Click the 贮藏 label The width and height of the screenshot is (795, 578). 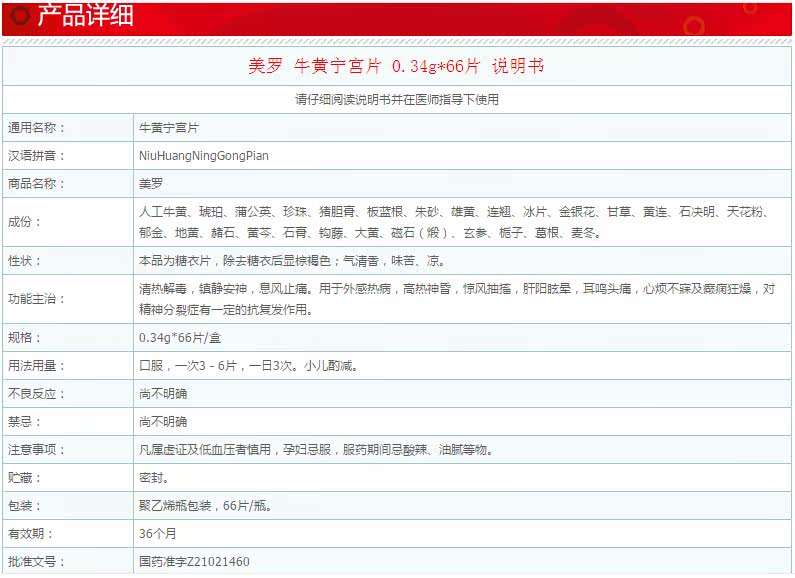25,478
